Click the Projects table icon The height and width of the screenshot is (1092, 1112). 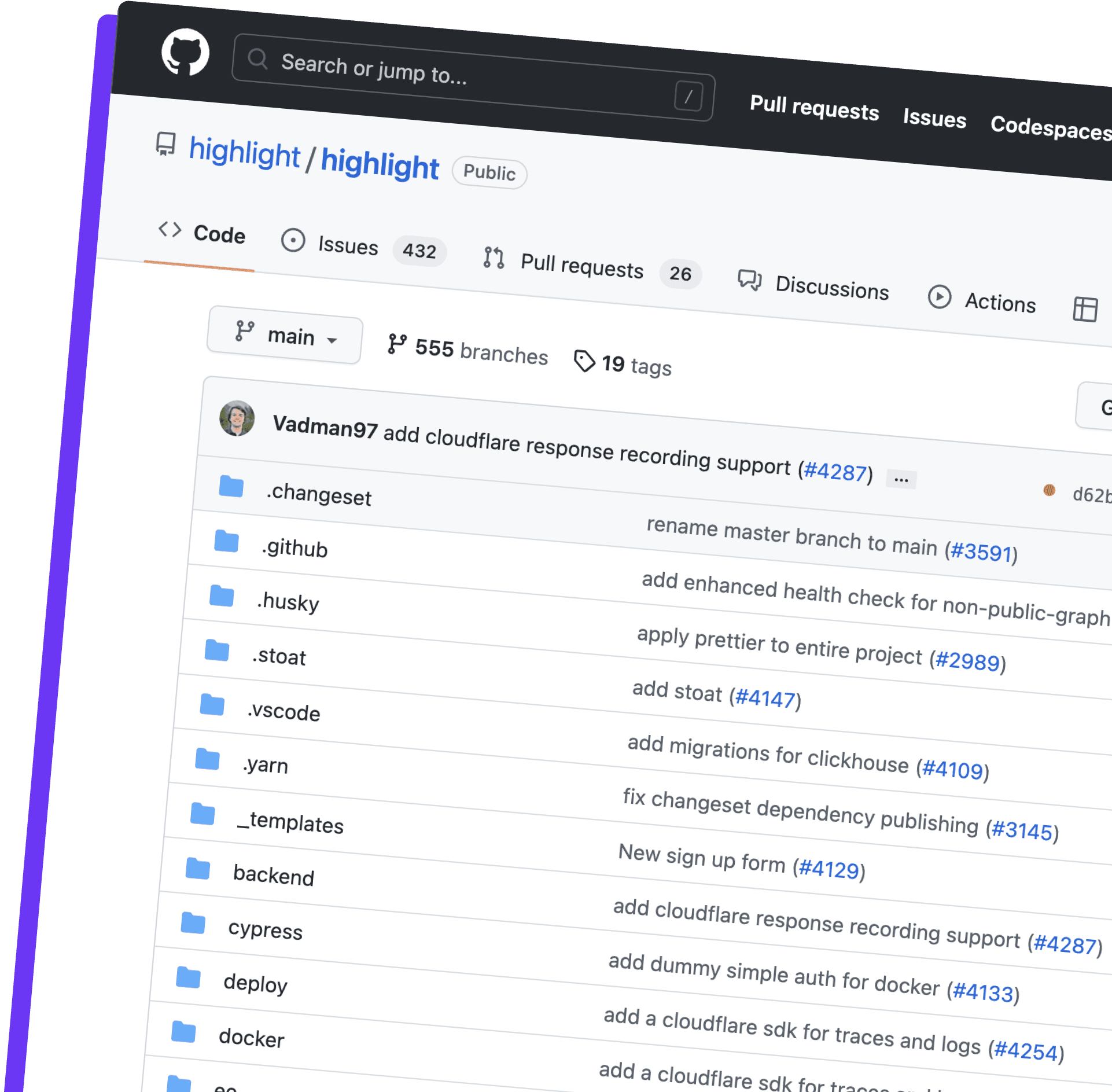coord(1085,309)
